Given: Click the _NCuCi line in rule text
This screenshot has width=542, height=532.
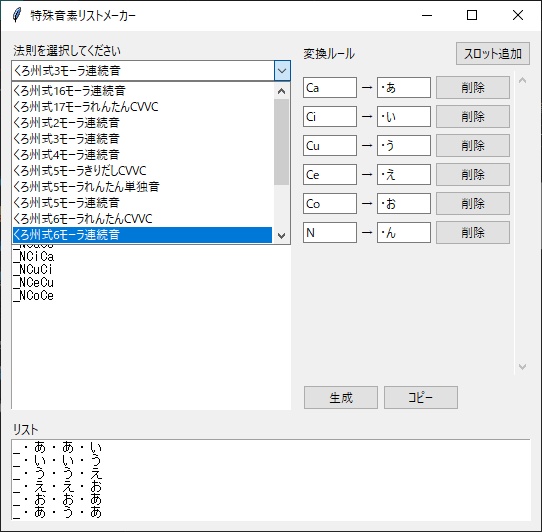Looking at the screenshot, I should [x=33, y=269].
